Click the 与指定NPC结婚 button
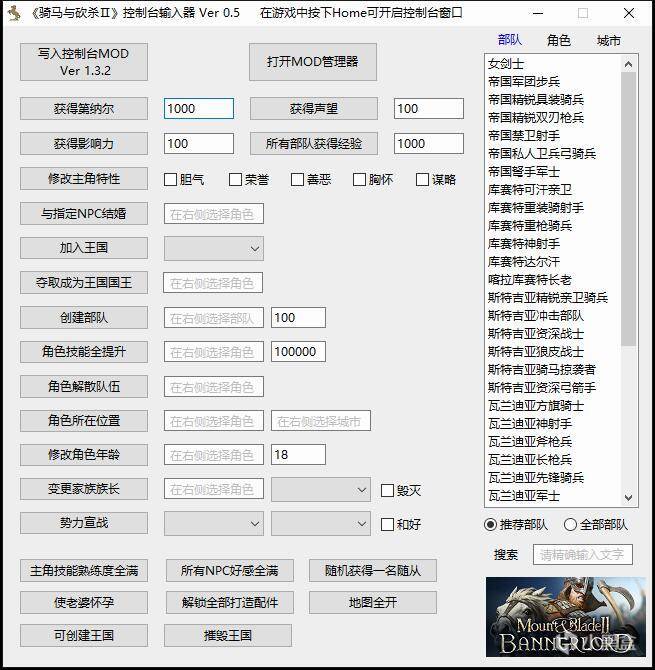Screen dimensions: 655x670 [84, 213]
